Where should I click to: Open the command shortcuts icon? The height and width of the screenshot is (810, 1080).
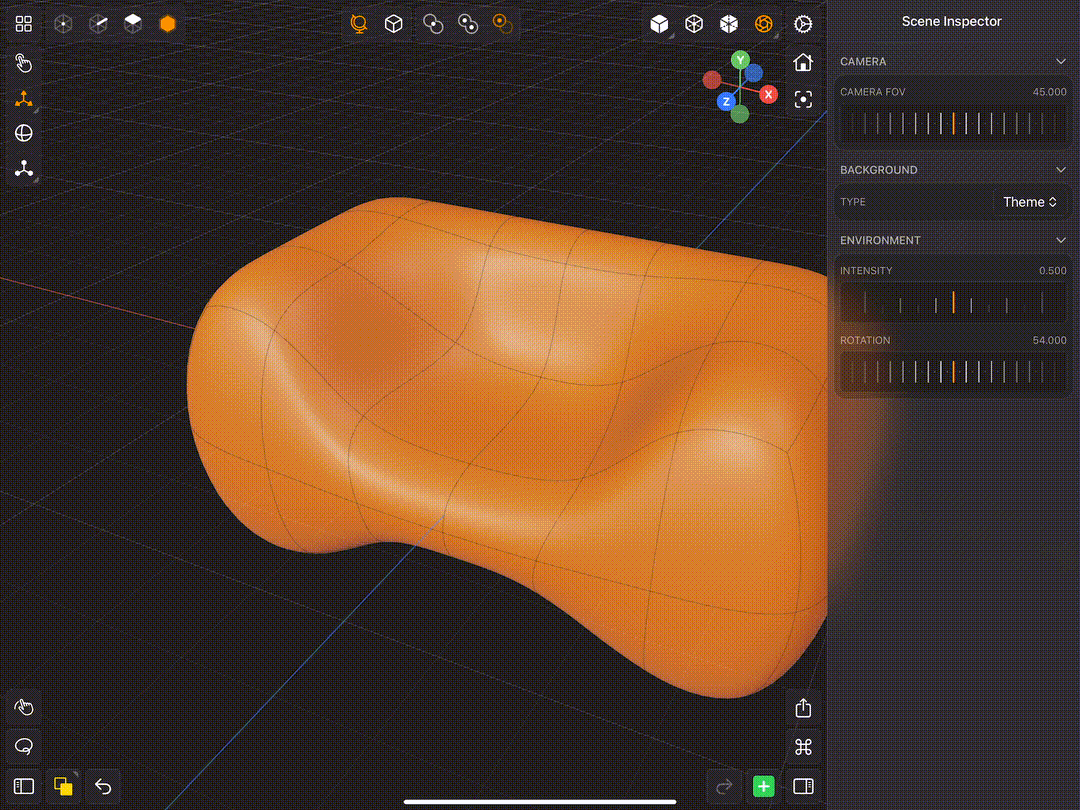(803, 747)
